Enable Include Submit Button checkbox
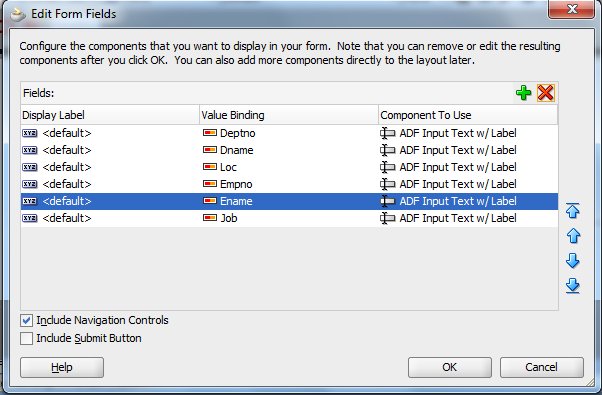602x395 pixels. click(26, 338)
